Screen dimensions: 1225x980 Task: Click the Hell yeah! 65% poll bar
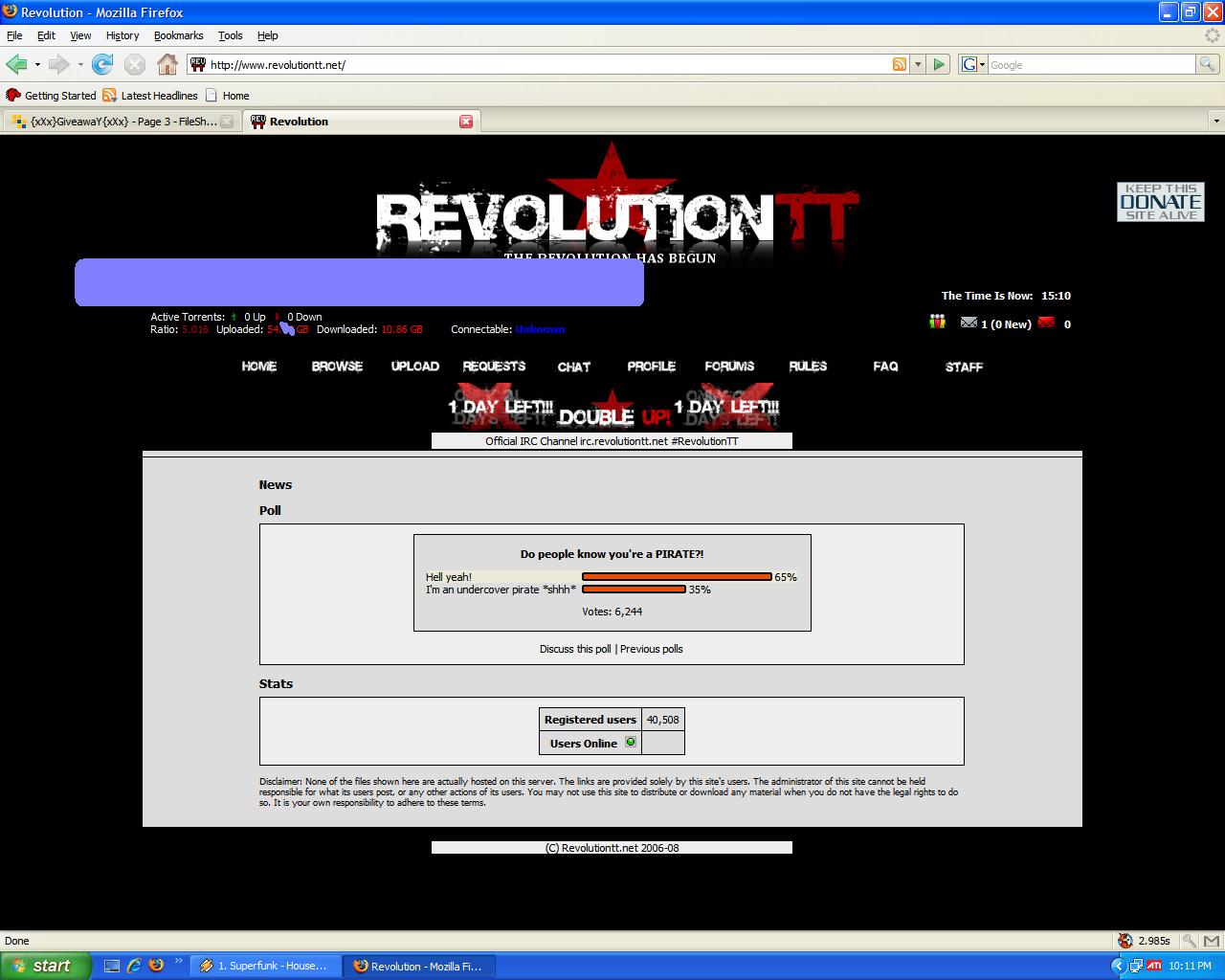coord(677,576)
